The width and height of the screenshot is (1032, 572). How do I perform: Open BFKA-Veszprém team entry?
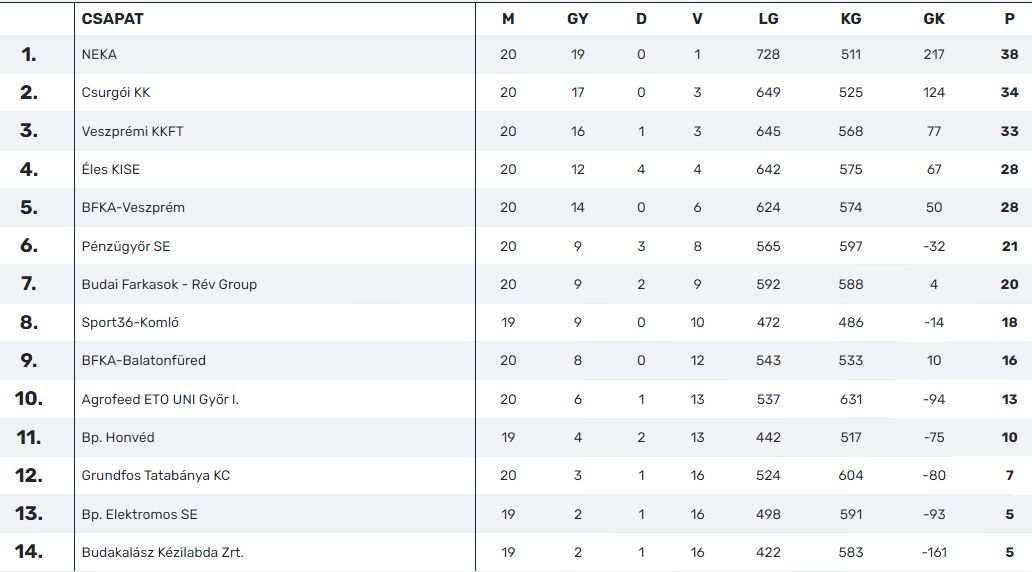(133, 207)
